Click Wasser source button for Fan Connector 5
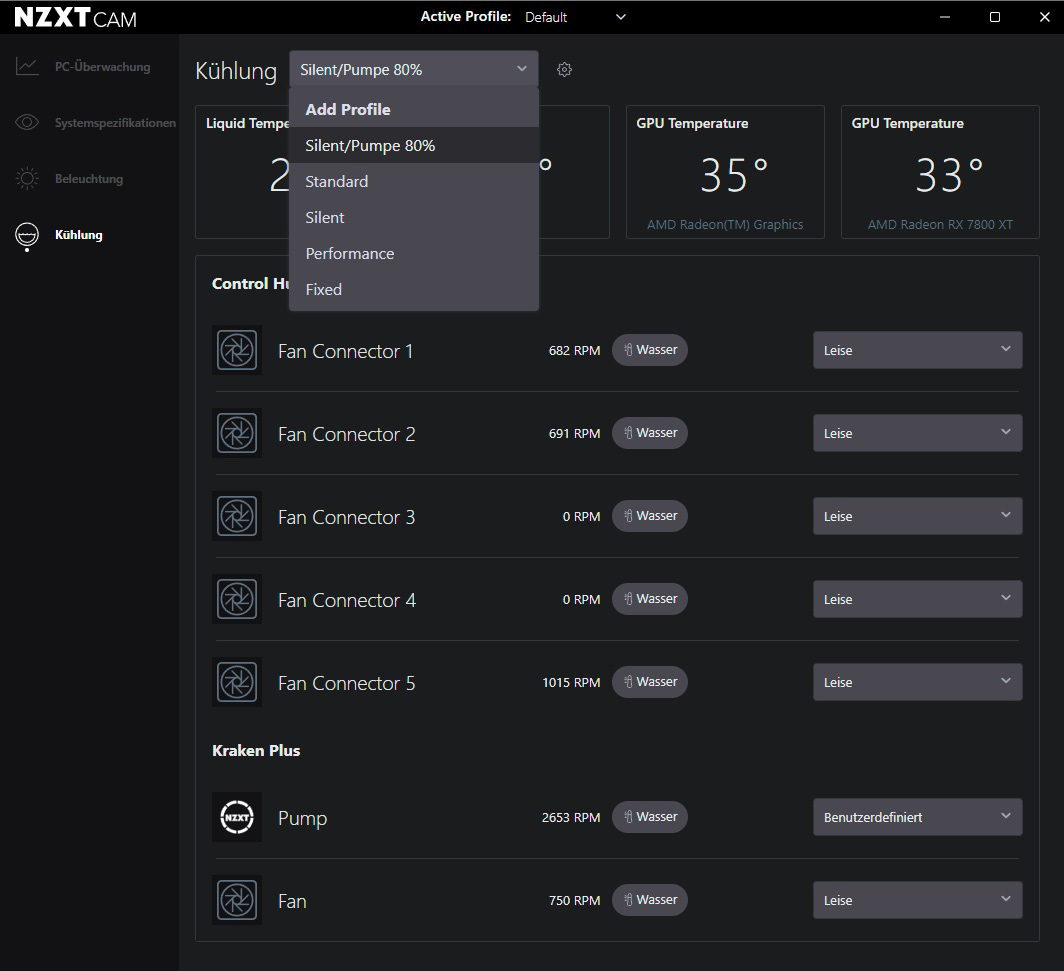 tap(650, 682)
